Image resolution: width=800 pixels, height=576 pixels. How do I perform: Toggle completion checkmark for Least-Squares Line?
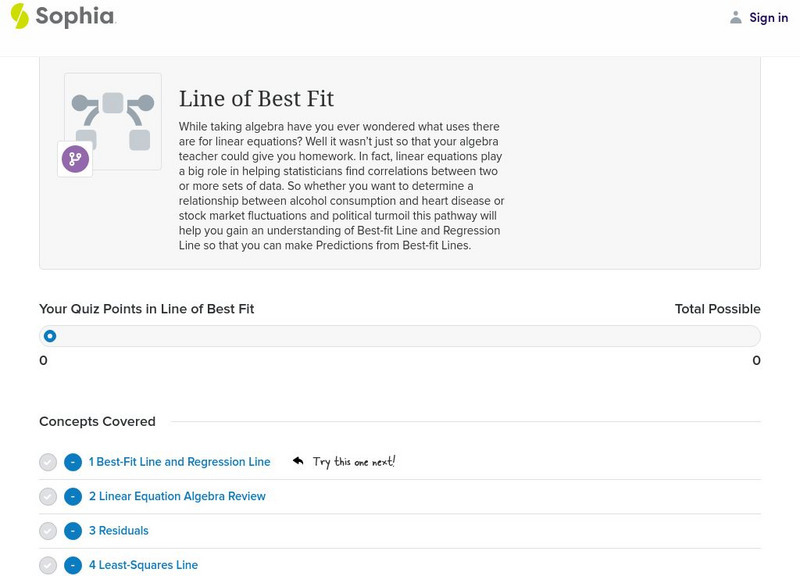click(48, 565)
